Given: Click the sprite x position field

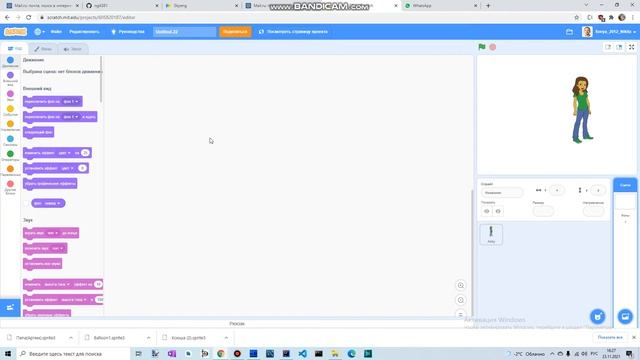Looking at the screenshot, I should 556,190.
